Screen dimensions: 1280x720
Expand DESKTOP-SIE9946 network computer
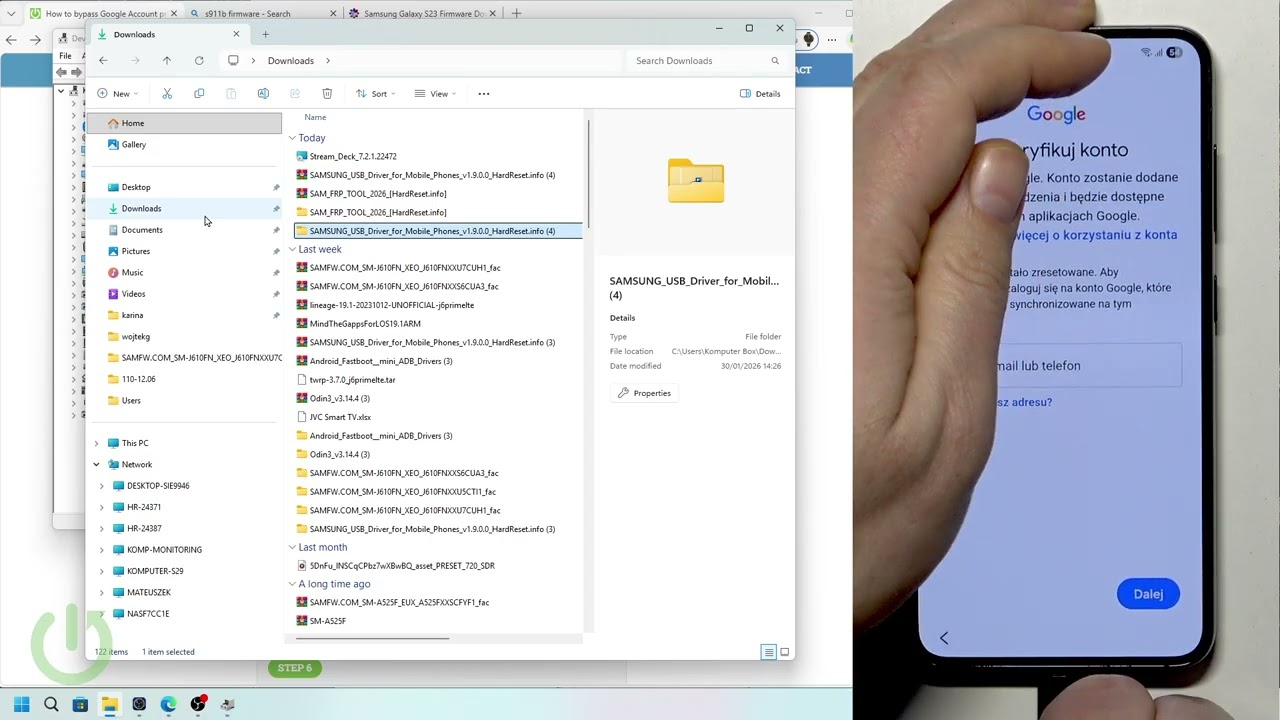[x=101, y=486]
